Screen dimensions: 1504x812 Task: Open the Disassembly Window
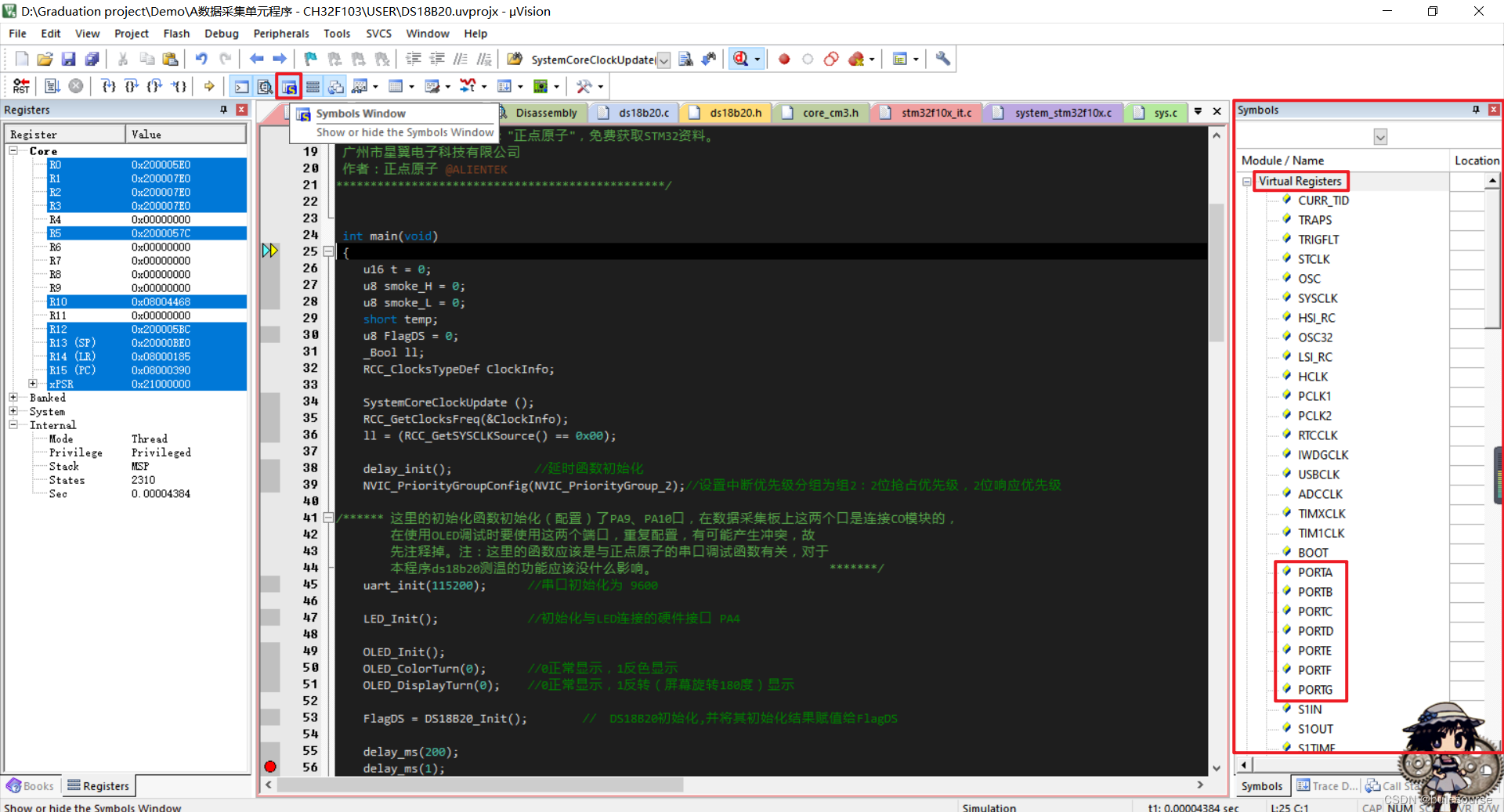[x=265, y=86]
